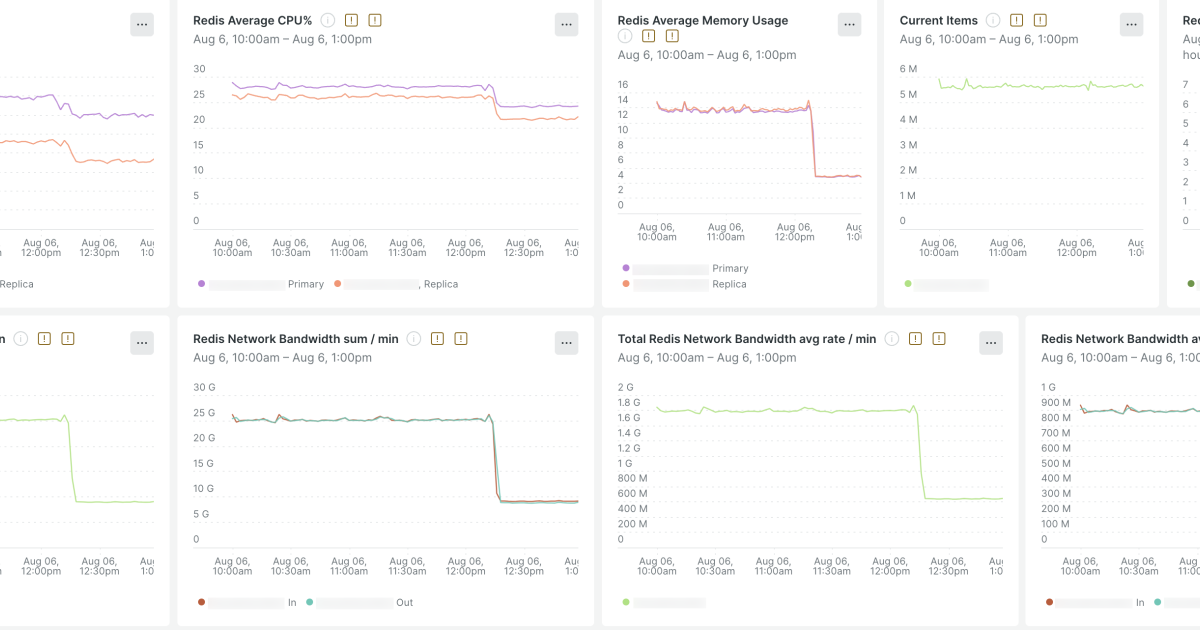Click second warning icon on Redis Average CPU%
1200x630 pixels.
coord(374,20)
